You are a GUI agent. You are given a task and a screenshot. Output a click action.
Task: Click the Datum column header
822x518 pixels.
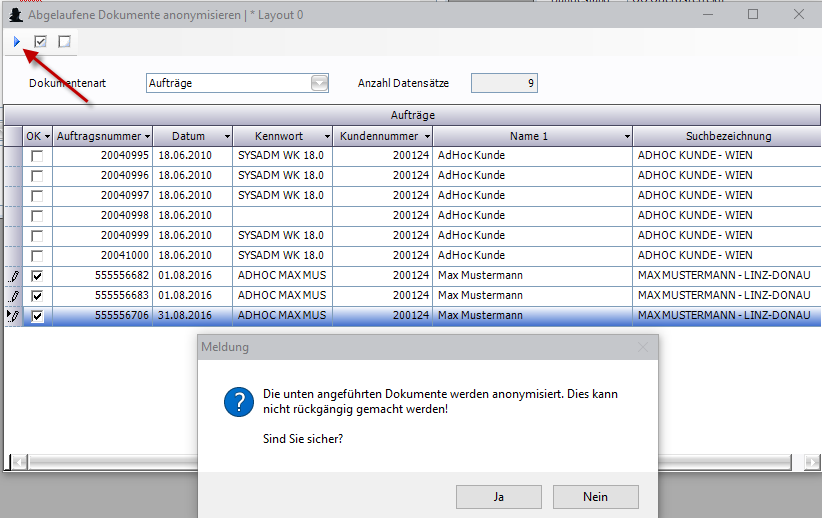pos(188,136)
